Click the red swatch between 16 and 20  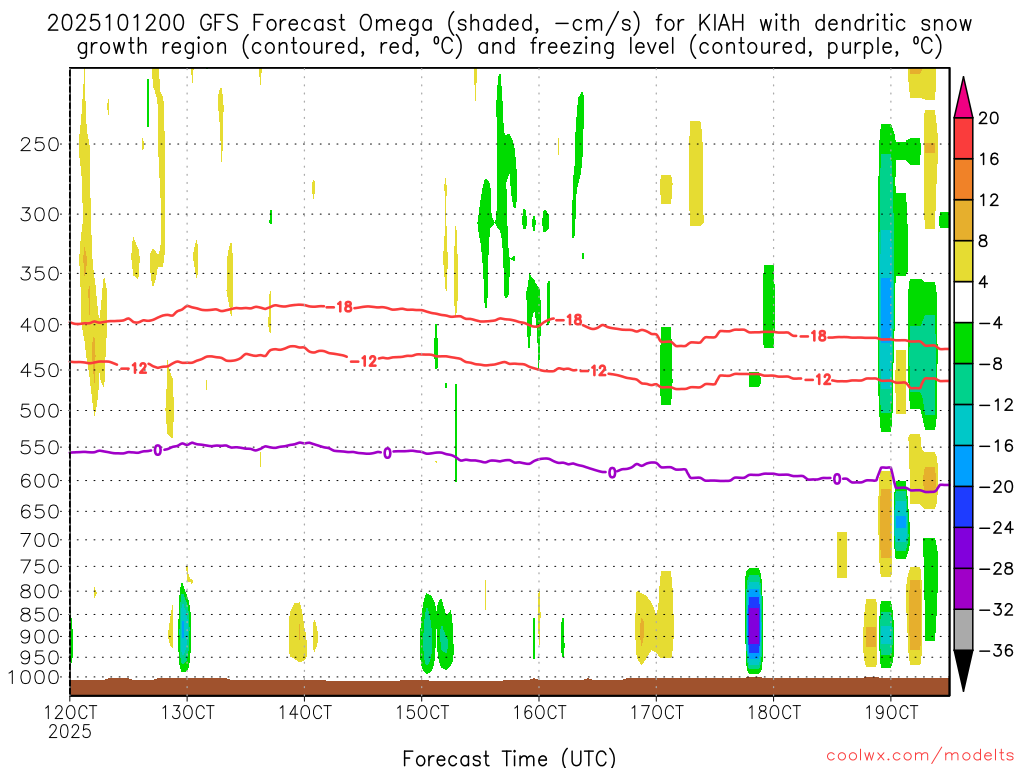[963, 138]
